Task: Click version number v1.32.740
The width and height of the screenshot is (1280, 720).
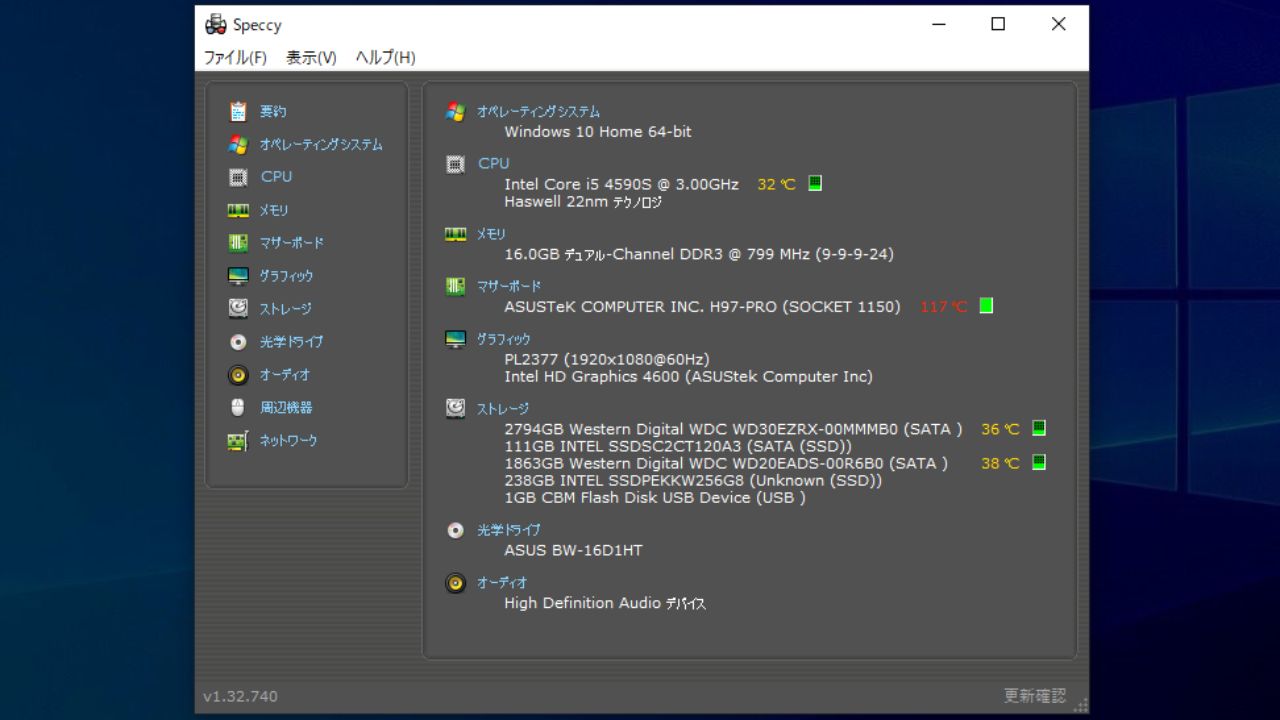Action: [x=241, y=696]
